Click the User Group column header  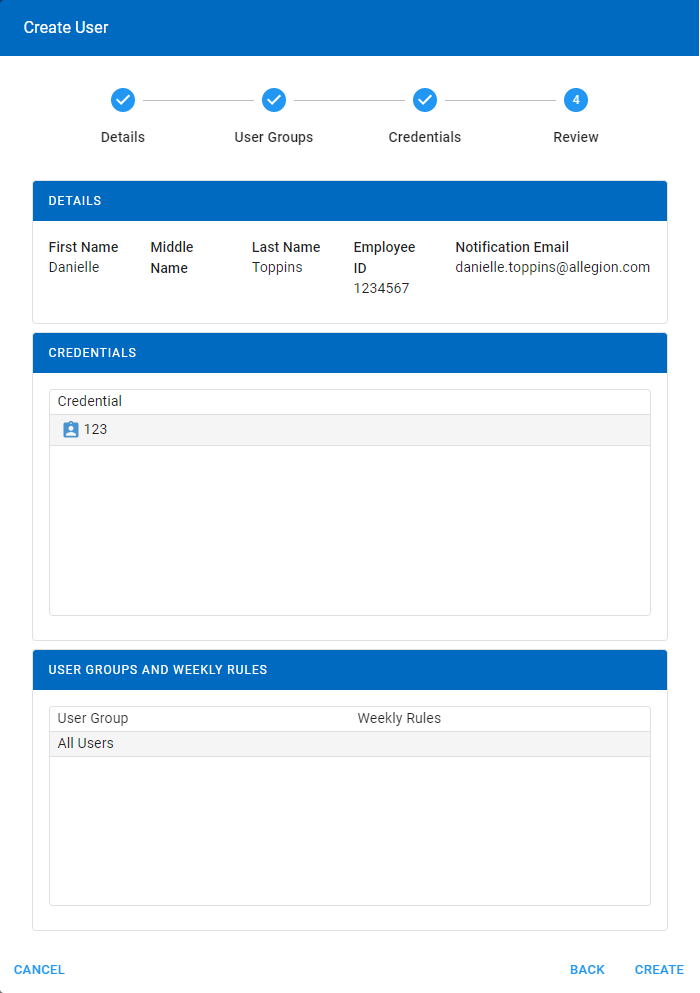(93, 719)
